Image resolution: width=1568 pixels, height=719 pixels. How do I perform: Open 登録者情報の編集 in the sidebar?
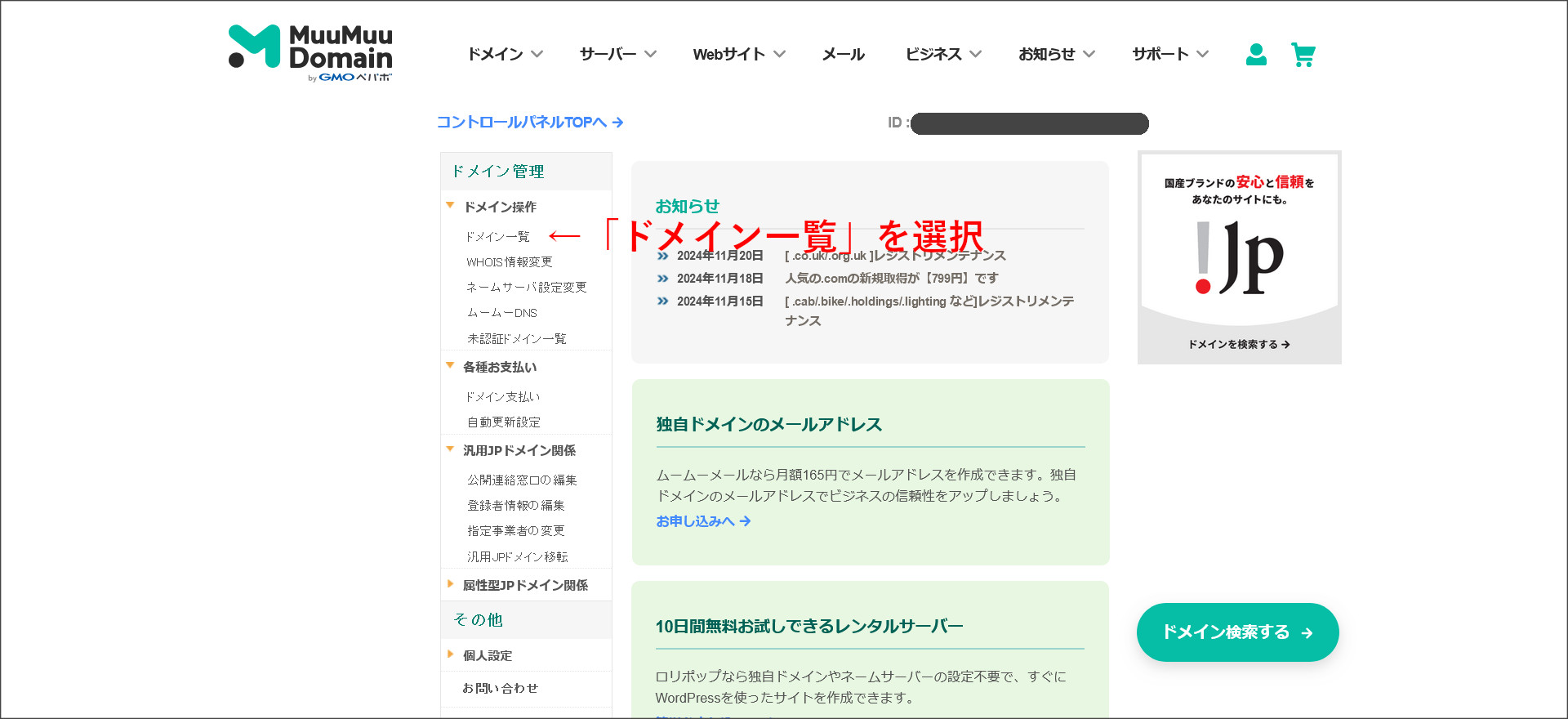click(x=516, y=505)
